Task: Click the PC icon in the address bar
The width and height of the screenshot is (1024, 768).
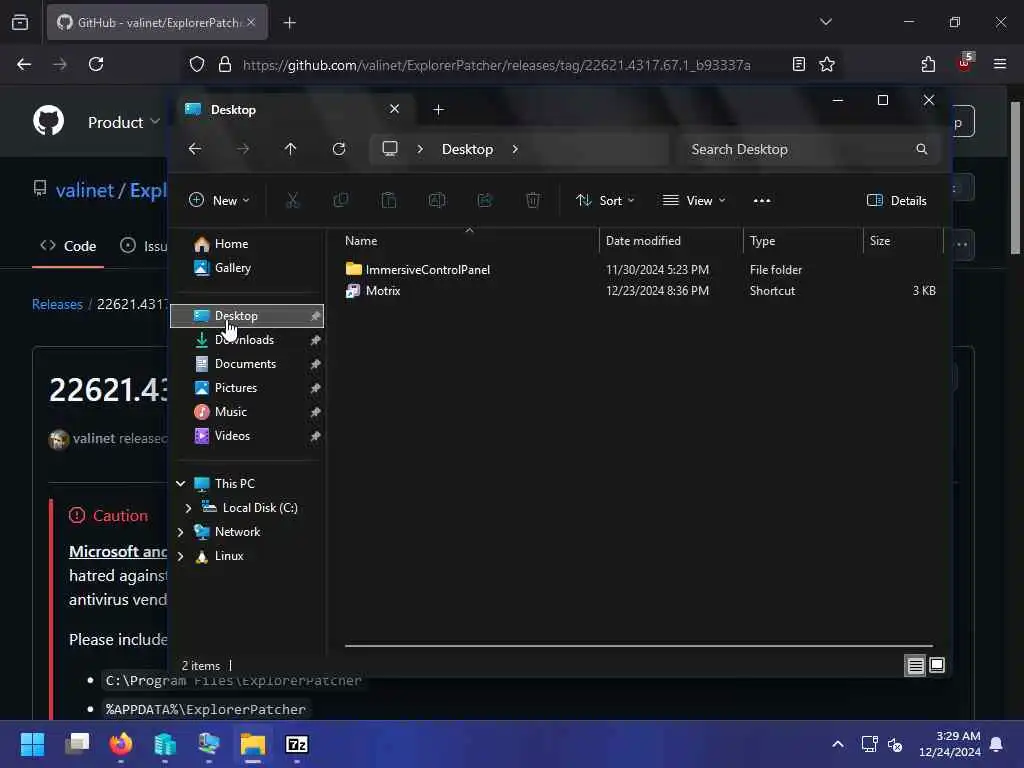Action: 390,149
